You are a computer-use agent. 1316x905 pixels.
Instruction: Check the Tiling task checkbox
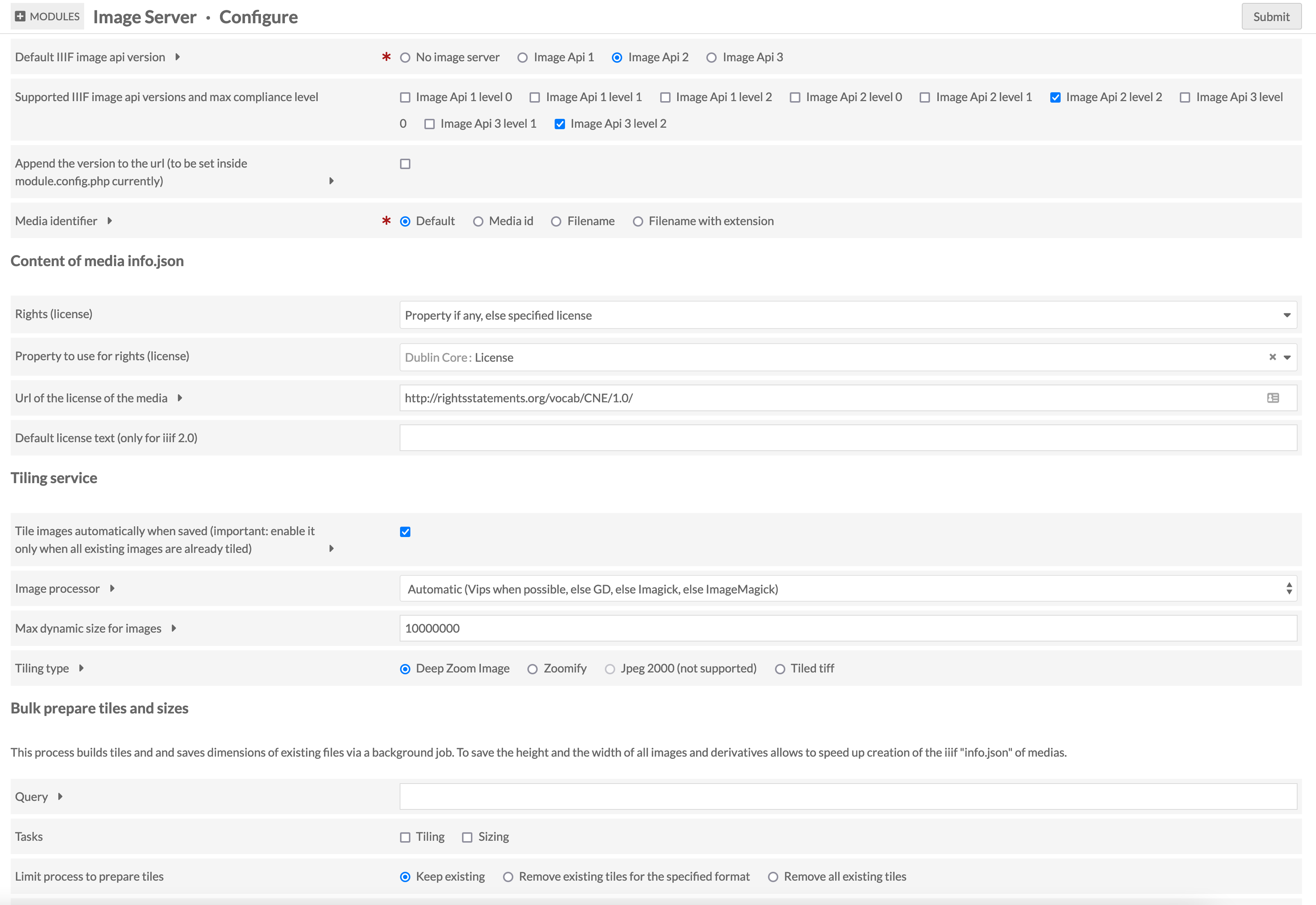tap(405, 837)
